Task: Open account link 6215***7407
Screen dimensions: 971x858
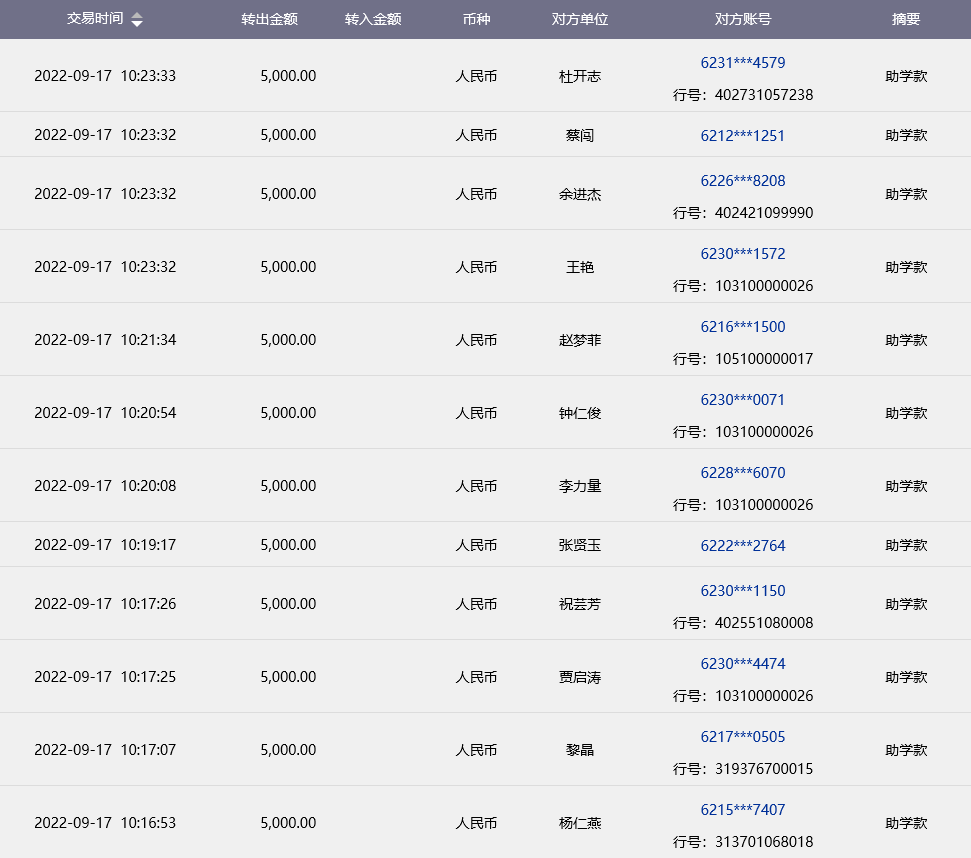Action: pyautogui.click(x=742, y=810)
